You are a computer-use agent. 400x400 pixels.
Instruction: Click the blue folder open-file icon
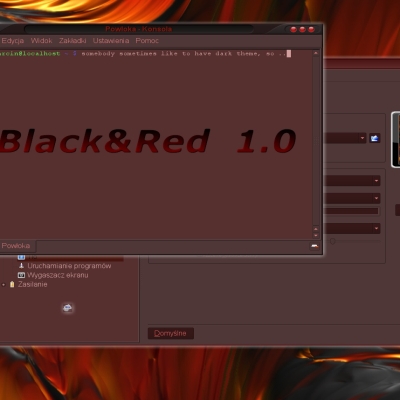pyautogui.click(x=375, y=138)
